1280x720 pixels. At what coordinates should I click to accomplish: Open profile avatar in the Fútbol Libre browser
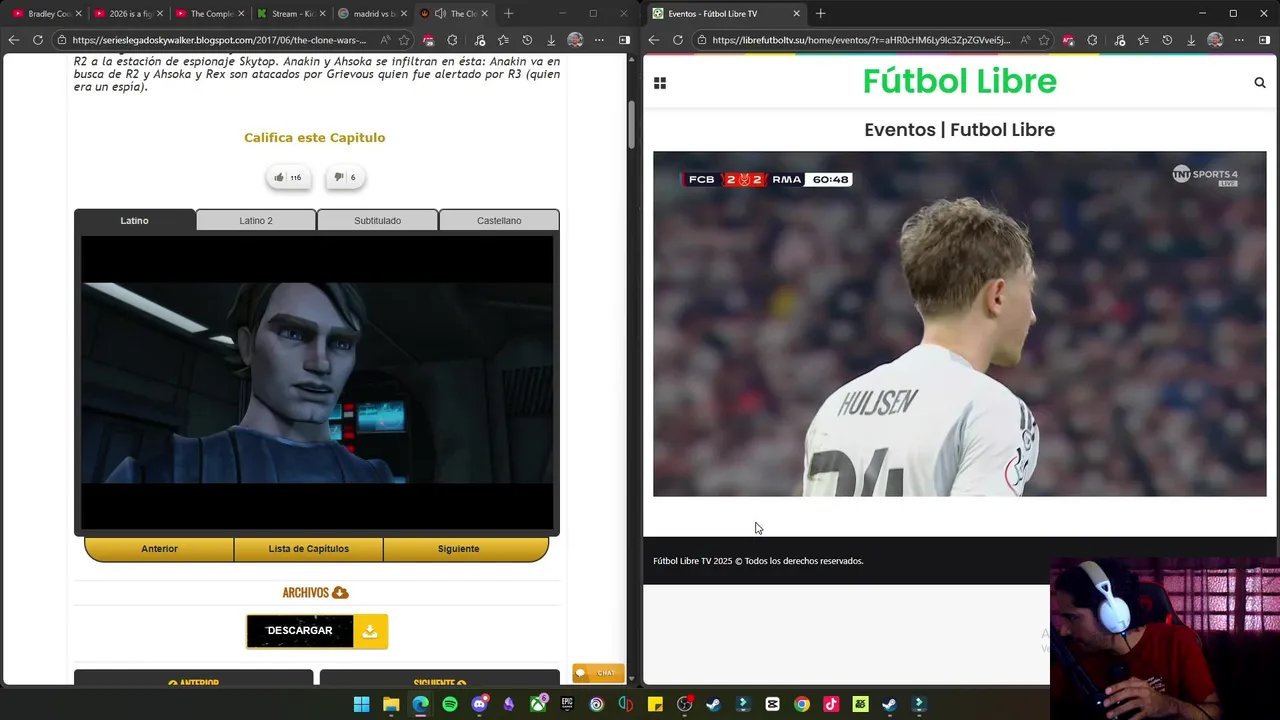coord(1215,40)
